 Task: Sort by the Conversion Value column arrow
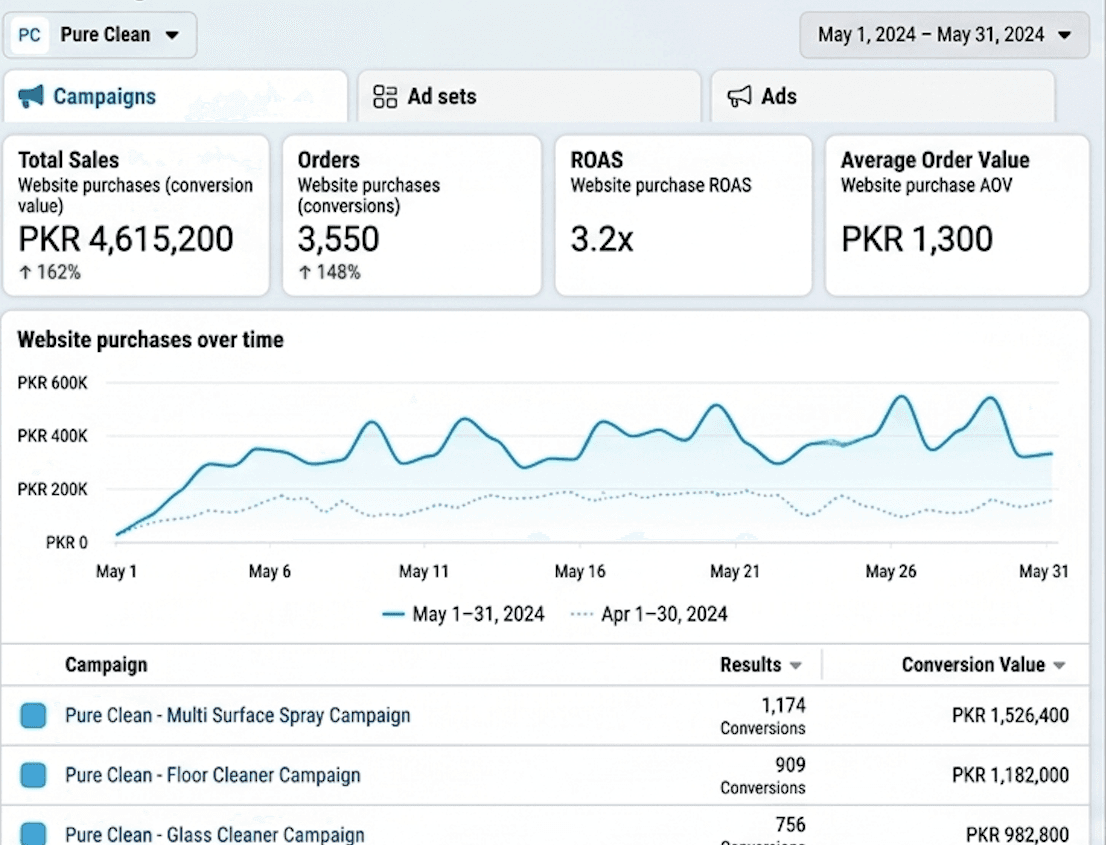[x=1059, y=666]
